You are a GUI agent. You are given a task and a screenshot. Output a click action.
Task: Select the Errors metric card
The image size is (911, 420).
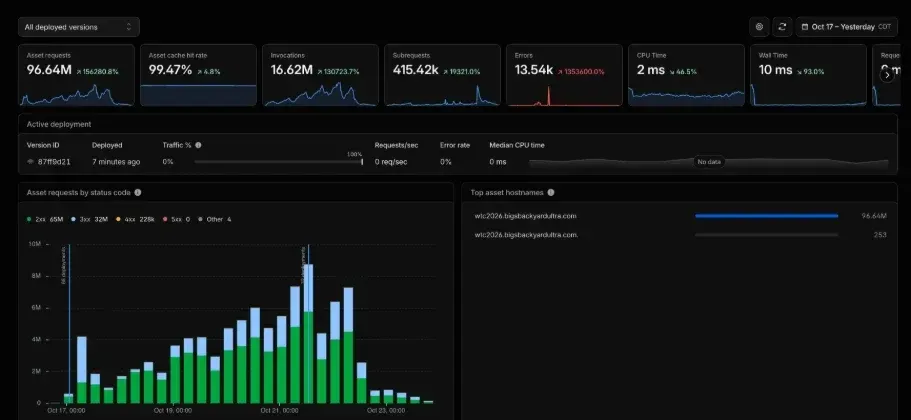pyautogui.click(x=564, y=75)
